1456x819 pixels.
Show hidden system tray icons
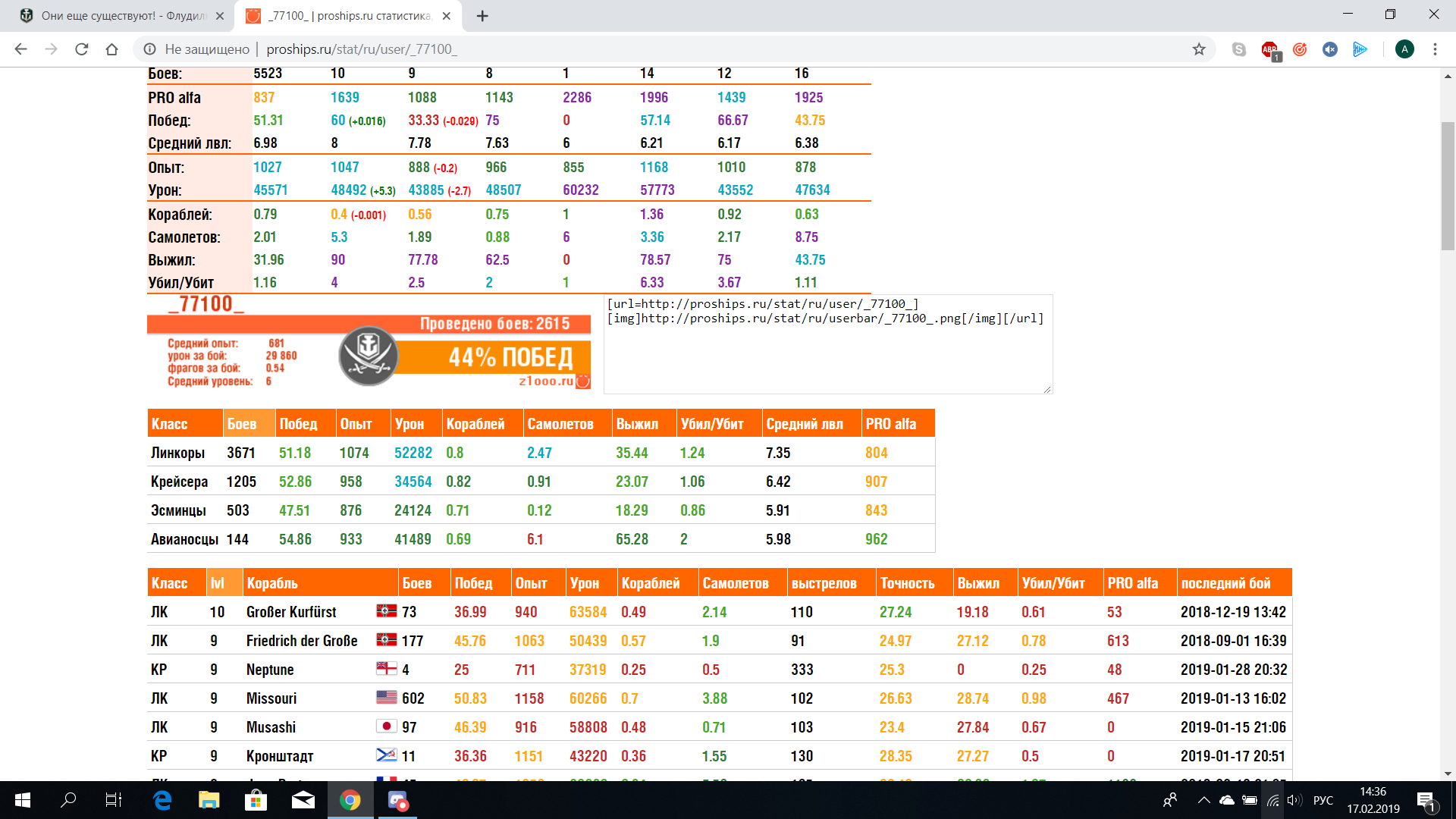point(1203,800)
